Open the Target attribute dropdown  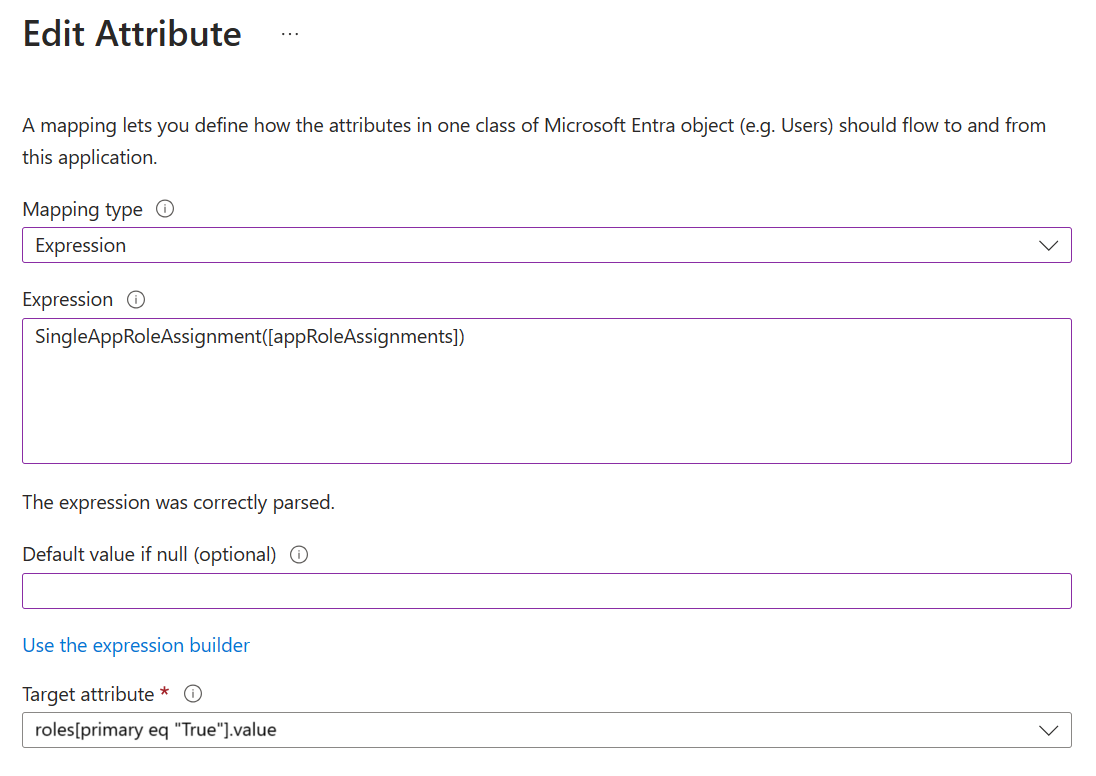tap(546, 730)
